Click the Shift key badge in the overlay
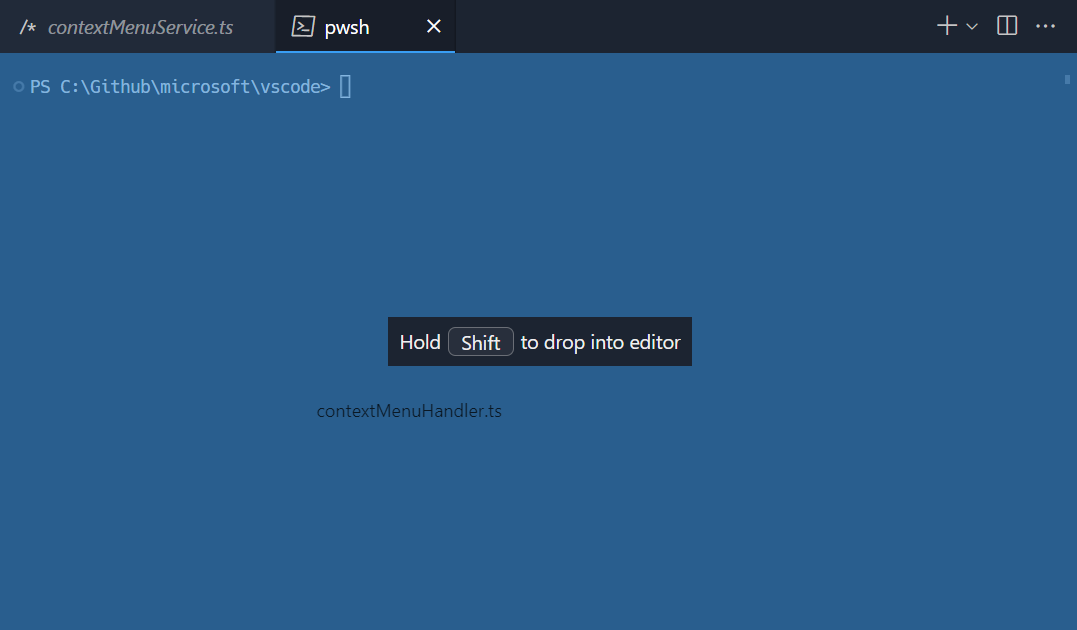Viewport: 1077px width, 630px height. (x=481, y=341)
